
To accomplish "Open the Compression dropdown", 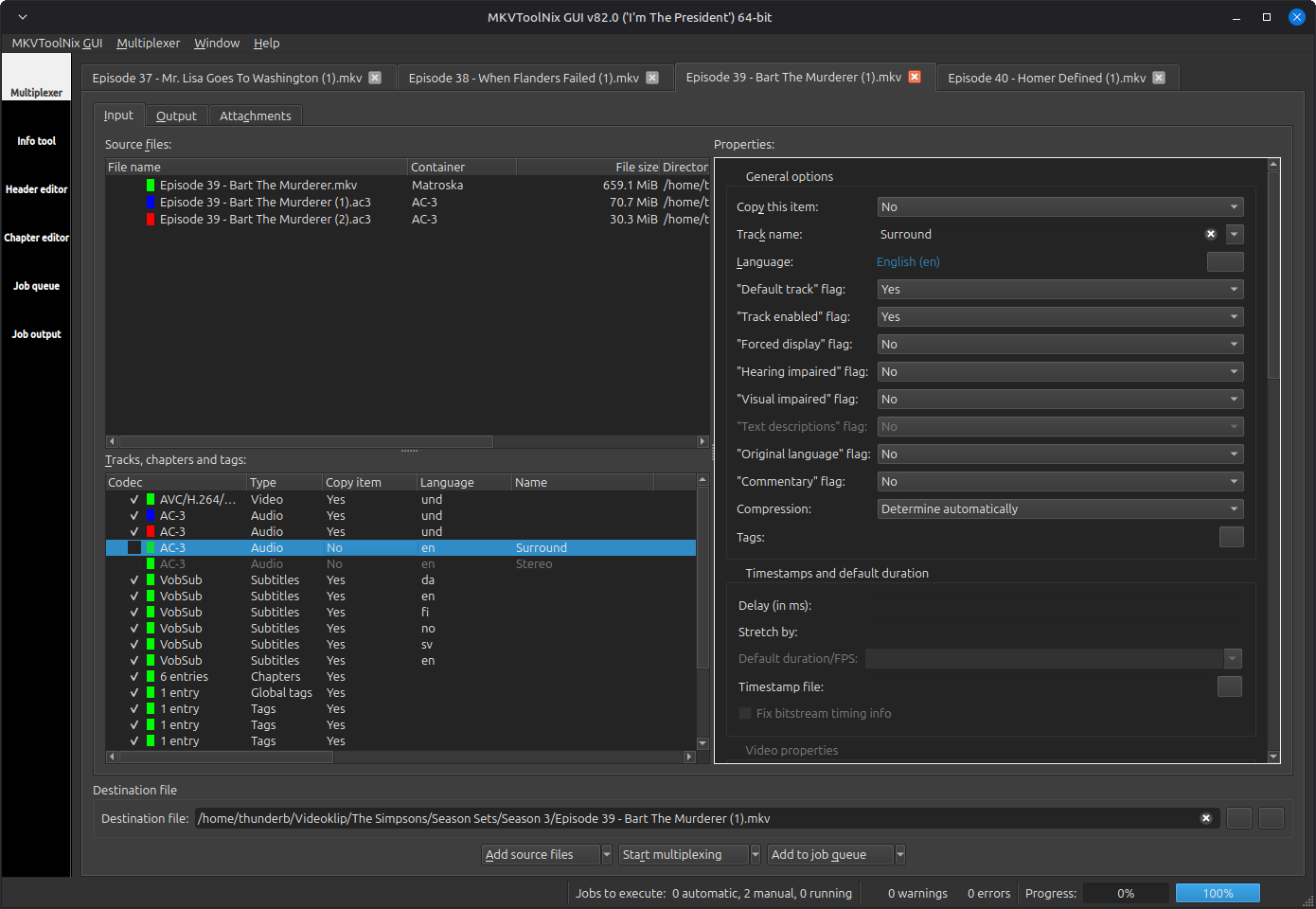I will (1059, 509).
